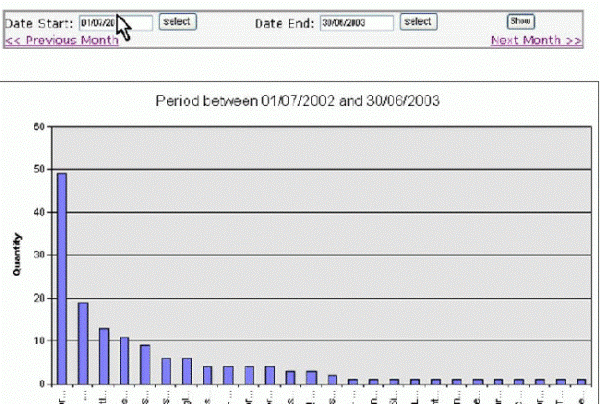This screenshot has height=404, width=600.
Task: Click the third bar near 13
Action: (x=103, y=355)
